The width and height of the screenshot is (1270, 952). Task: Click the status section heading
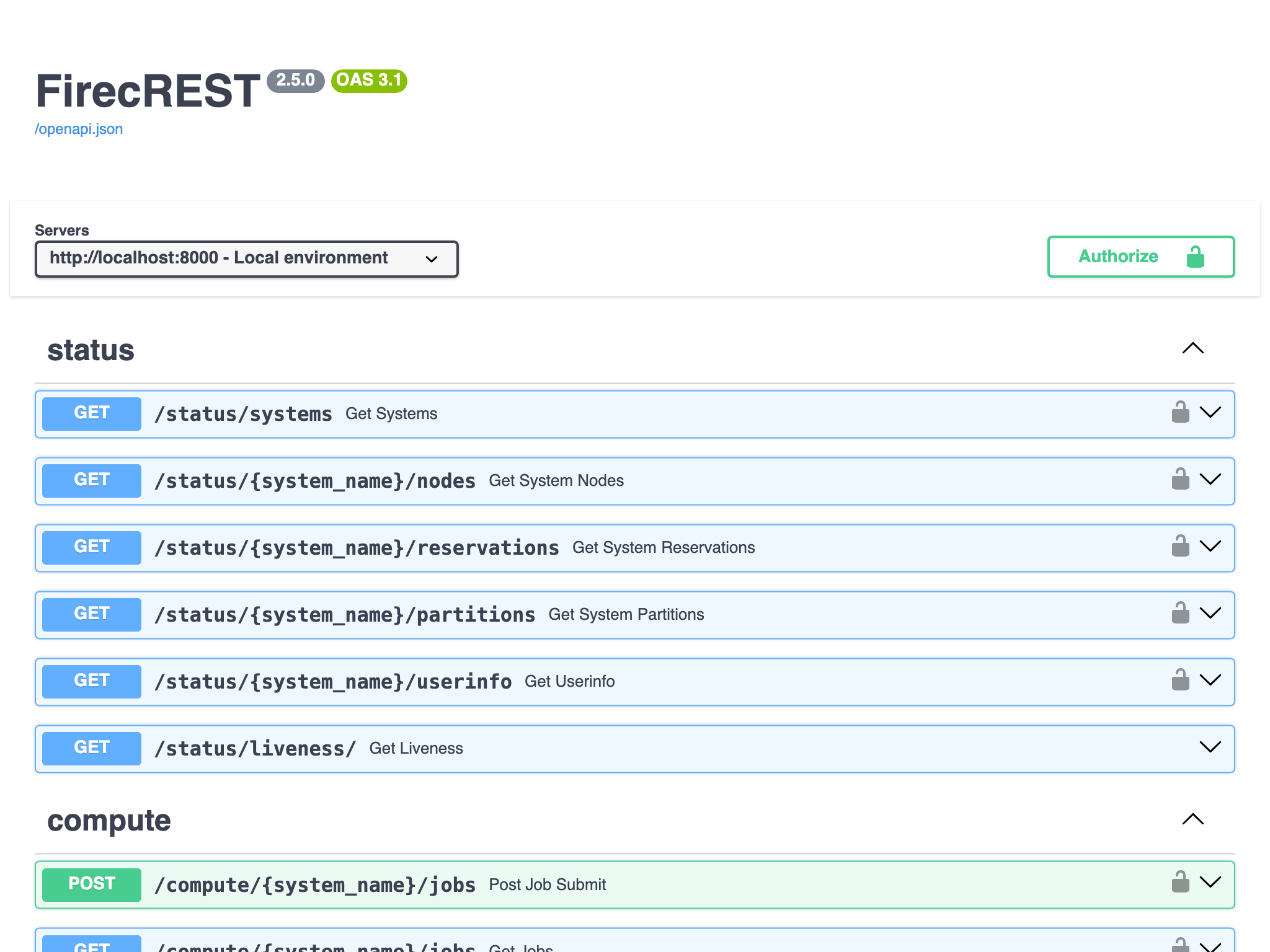tap(91, 350)
